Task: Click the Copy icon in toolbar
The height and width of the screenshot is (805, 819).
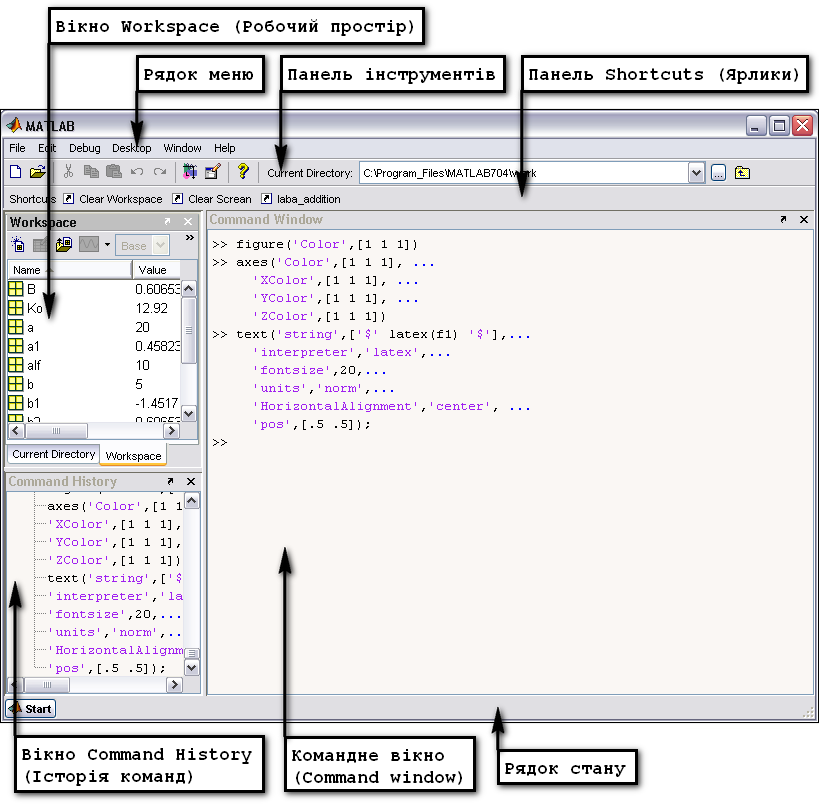Action: [x=91, y=171]
